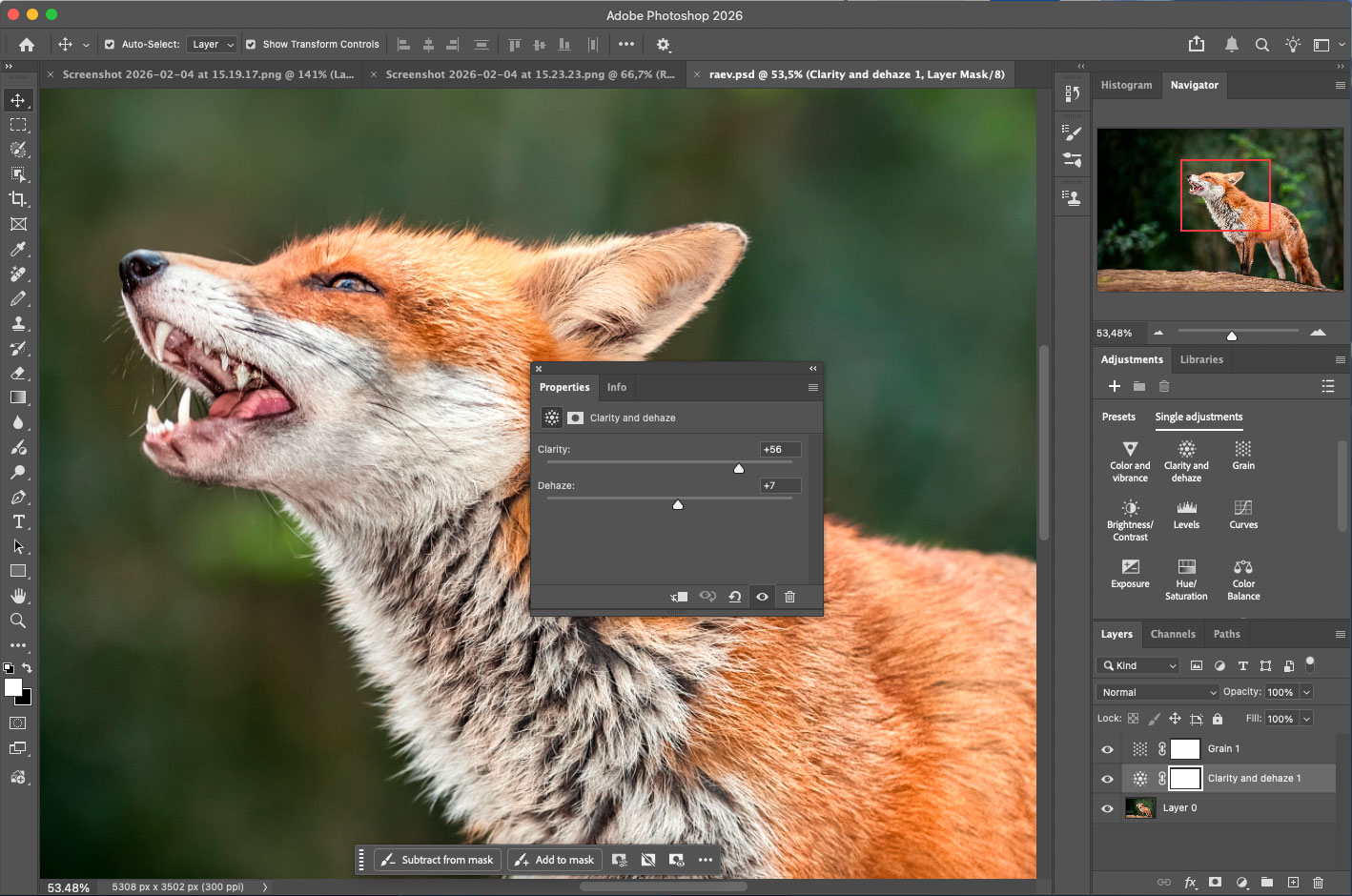Open the Histogram tab
This screenshot has width=1352, height=896.
(x=1126, y=85)
